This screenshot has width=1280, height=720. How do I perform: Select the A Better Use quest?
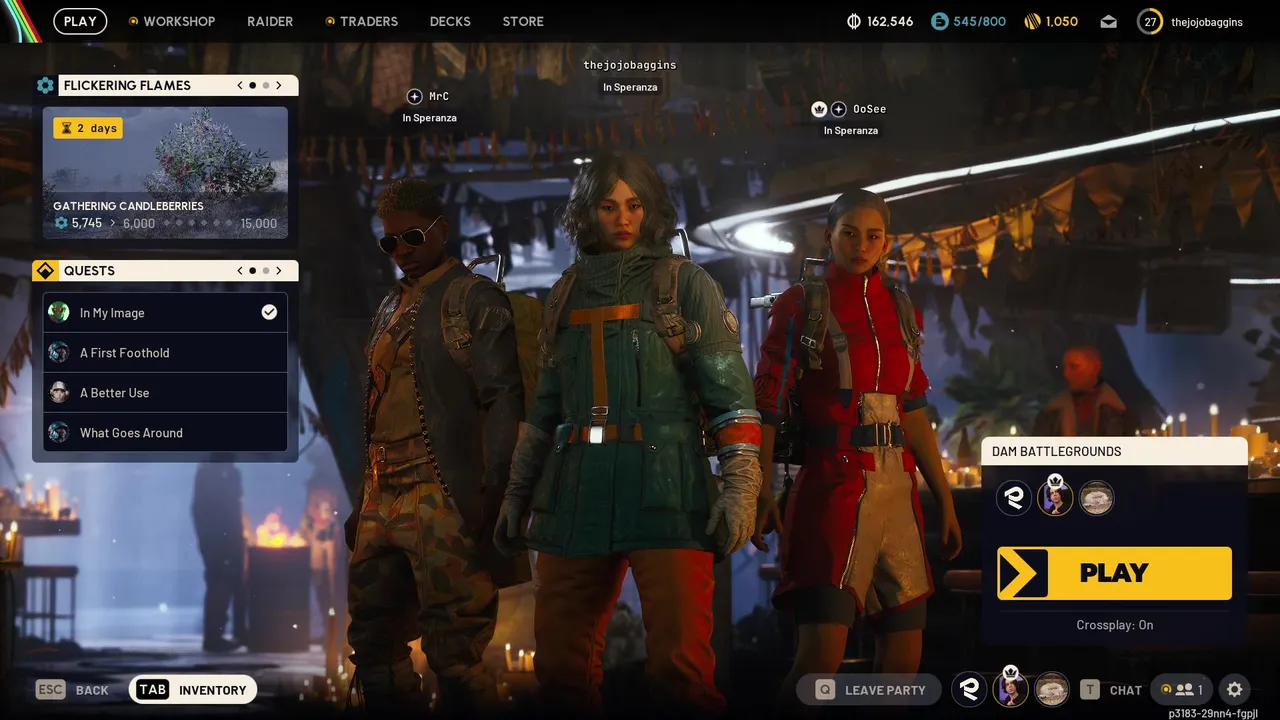(165, 392)
